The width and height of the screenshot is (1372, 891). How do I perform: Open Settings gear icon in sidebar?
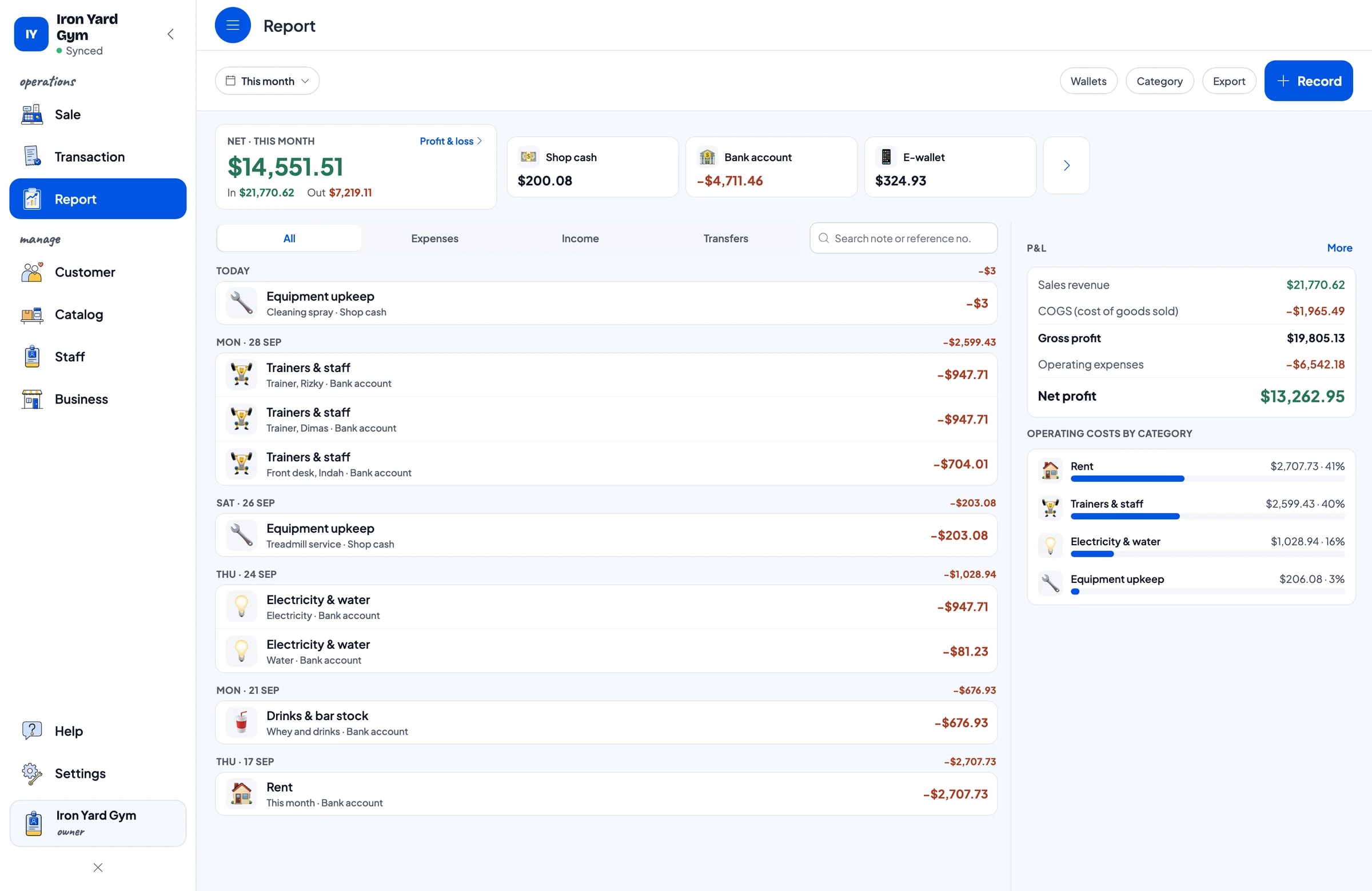pos(31,773)
